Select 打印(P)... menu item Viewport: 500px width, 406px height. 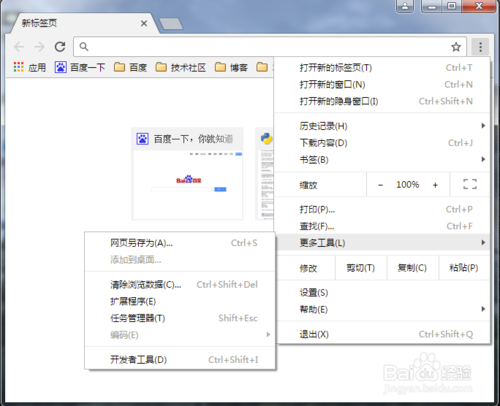[x=382, y=209]
